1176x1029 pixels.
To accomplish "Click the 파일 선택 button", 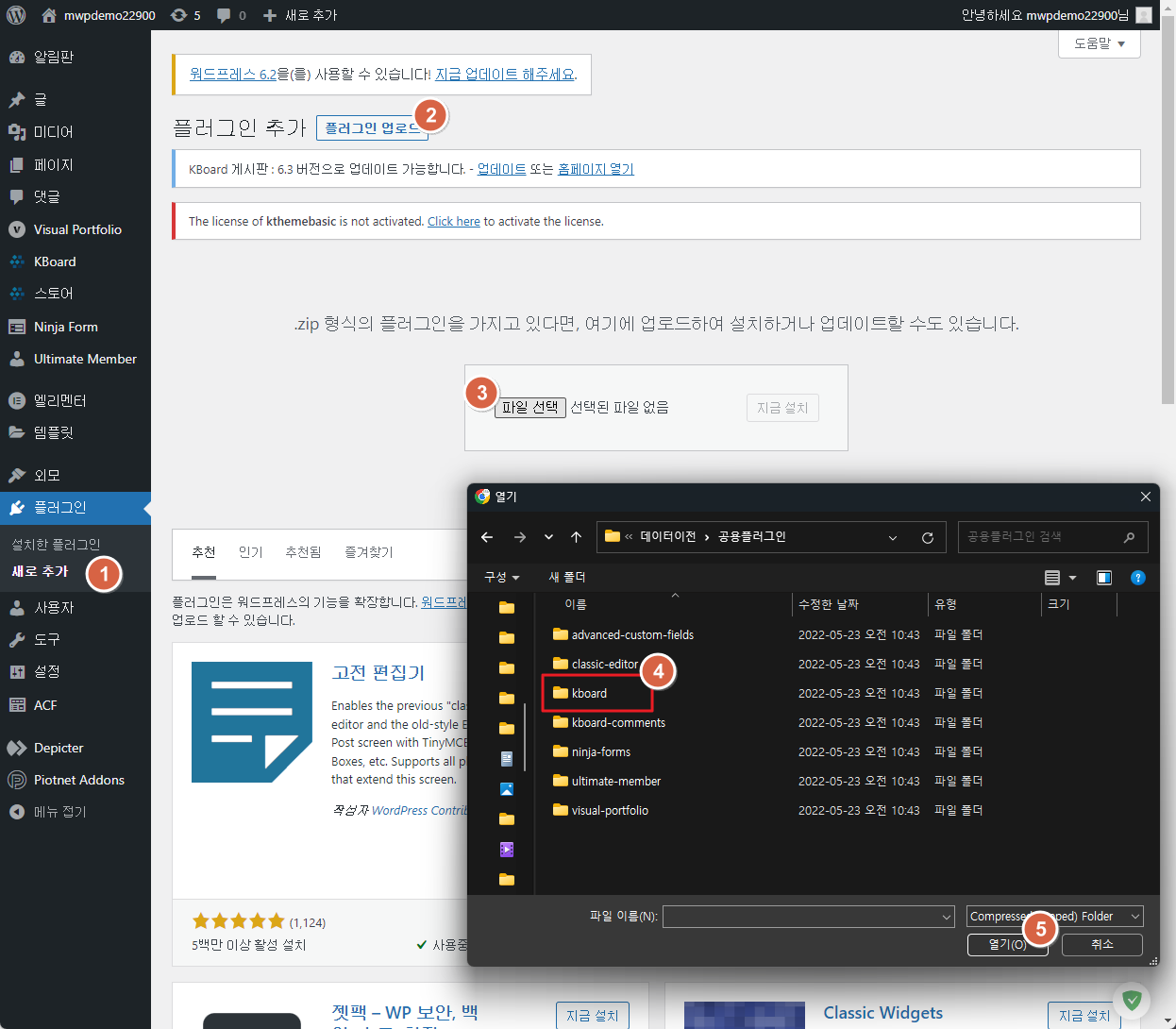I will click(x=530, y=407).
